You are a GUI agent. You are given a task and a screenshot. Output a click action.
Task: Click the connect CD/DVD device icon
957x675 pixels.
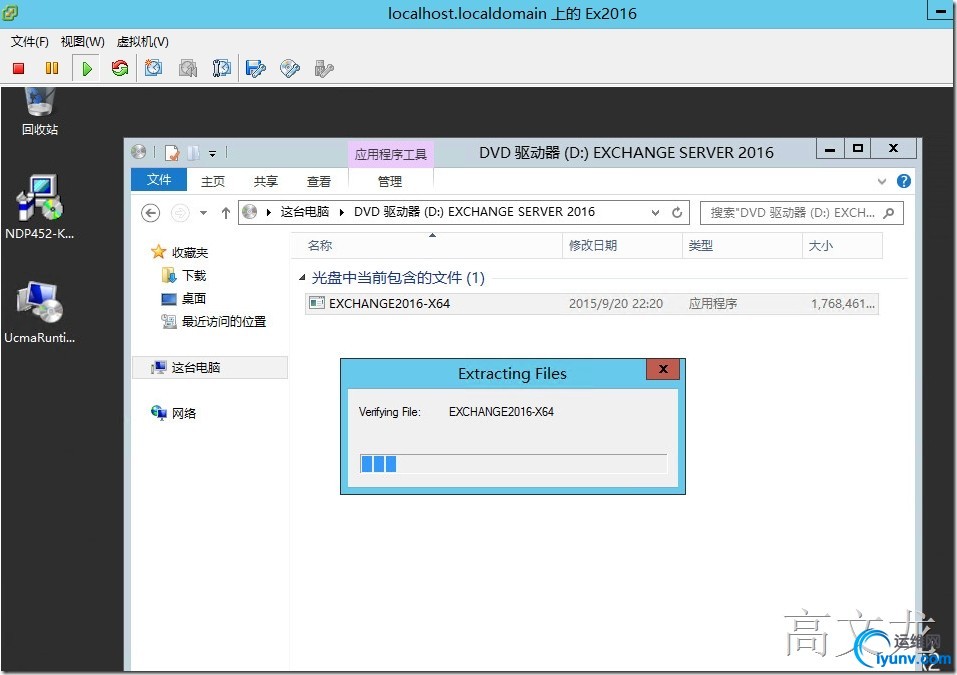click(289, 68)
